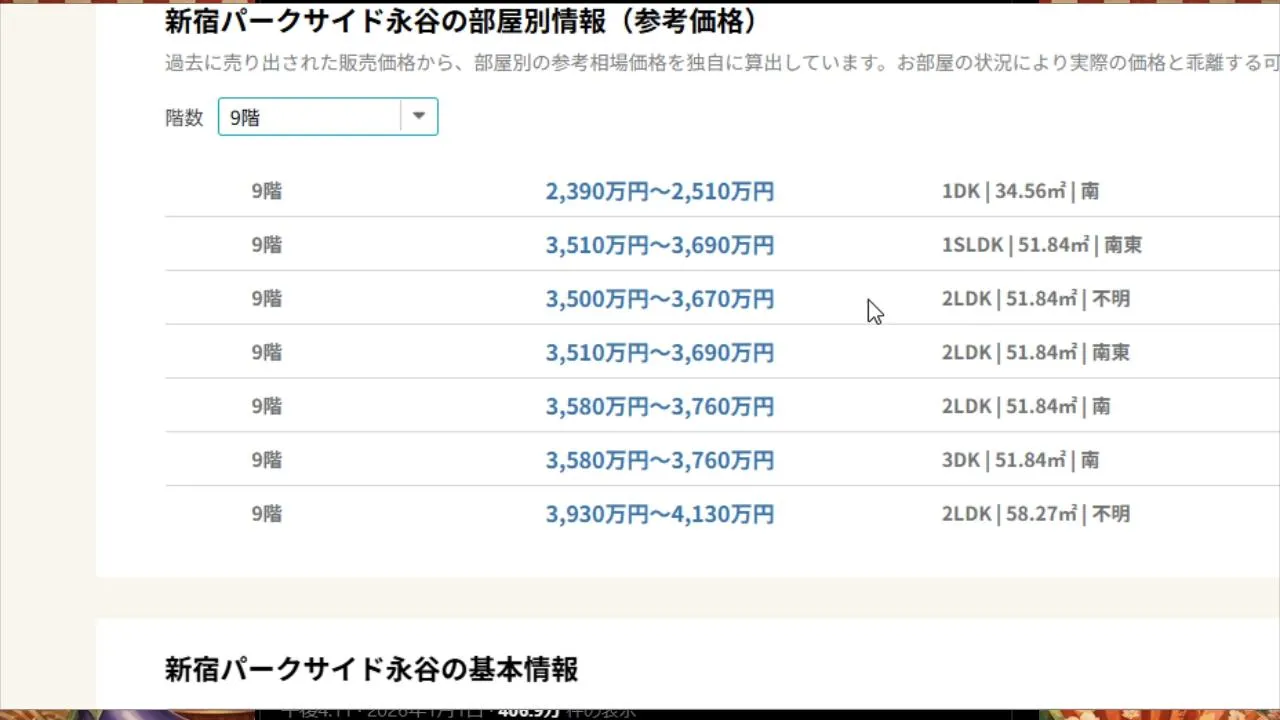
Task: Click the 1SLDK 51.84㎡ 南東 details
Action: click(1041, 245)
